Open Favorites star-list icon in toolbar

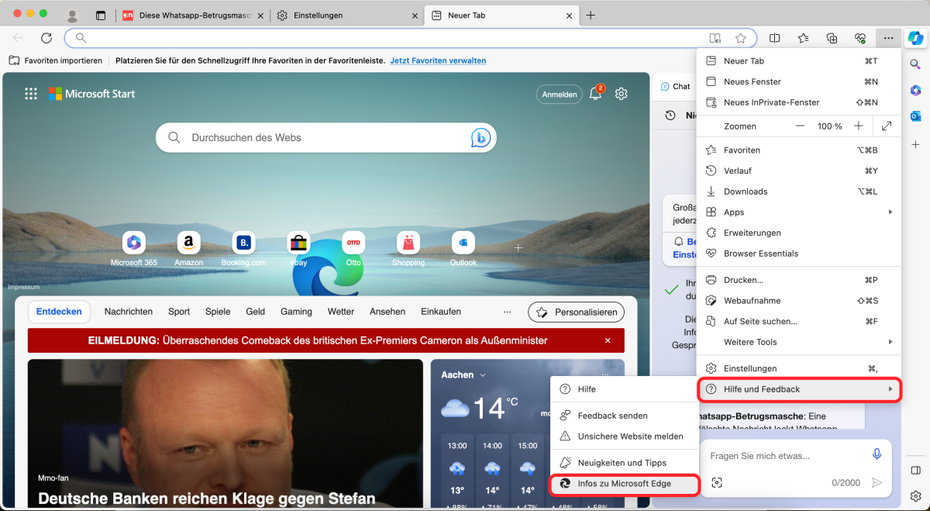pos(803,38)
